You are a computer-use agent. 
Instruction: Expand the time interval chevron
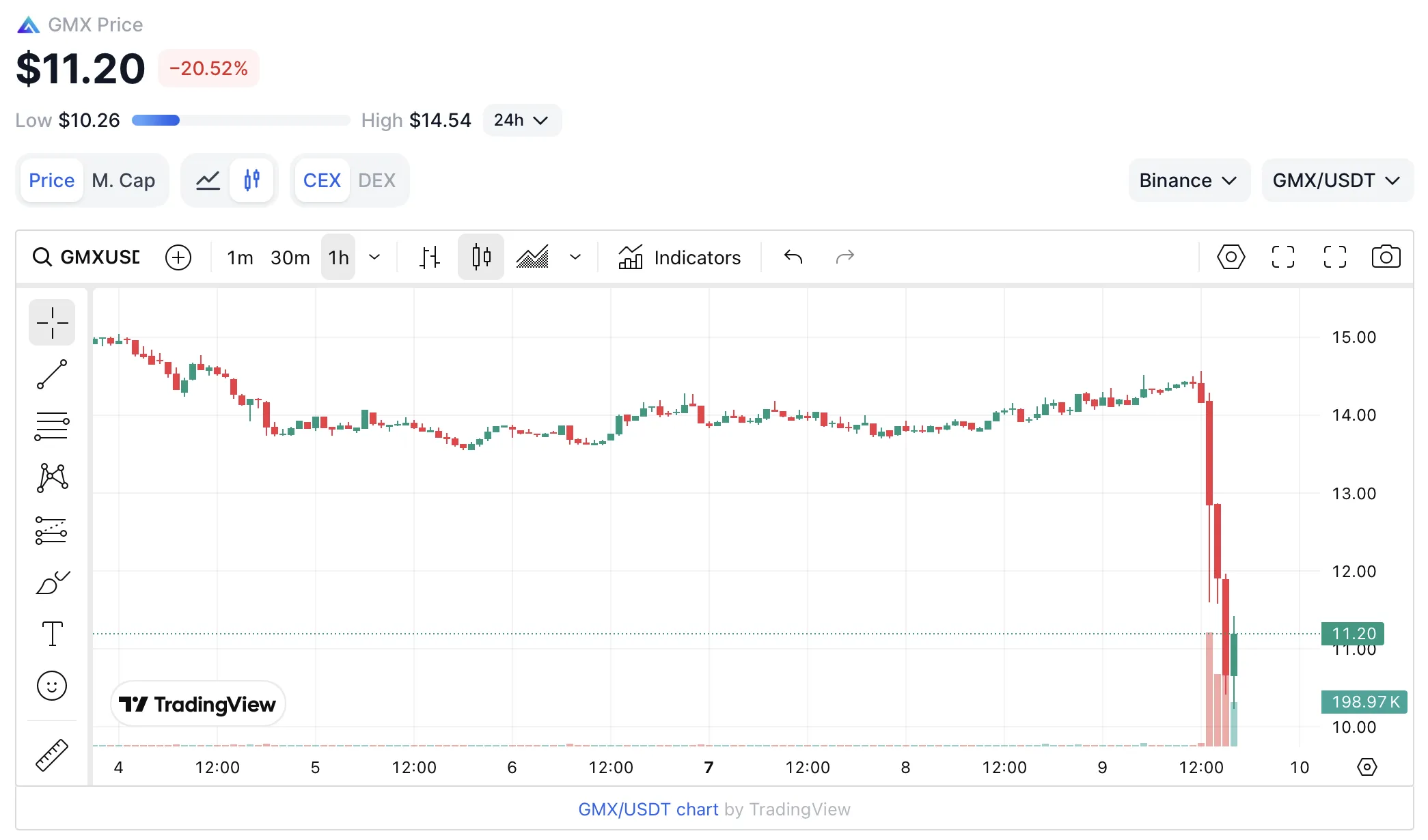point(374,257)
